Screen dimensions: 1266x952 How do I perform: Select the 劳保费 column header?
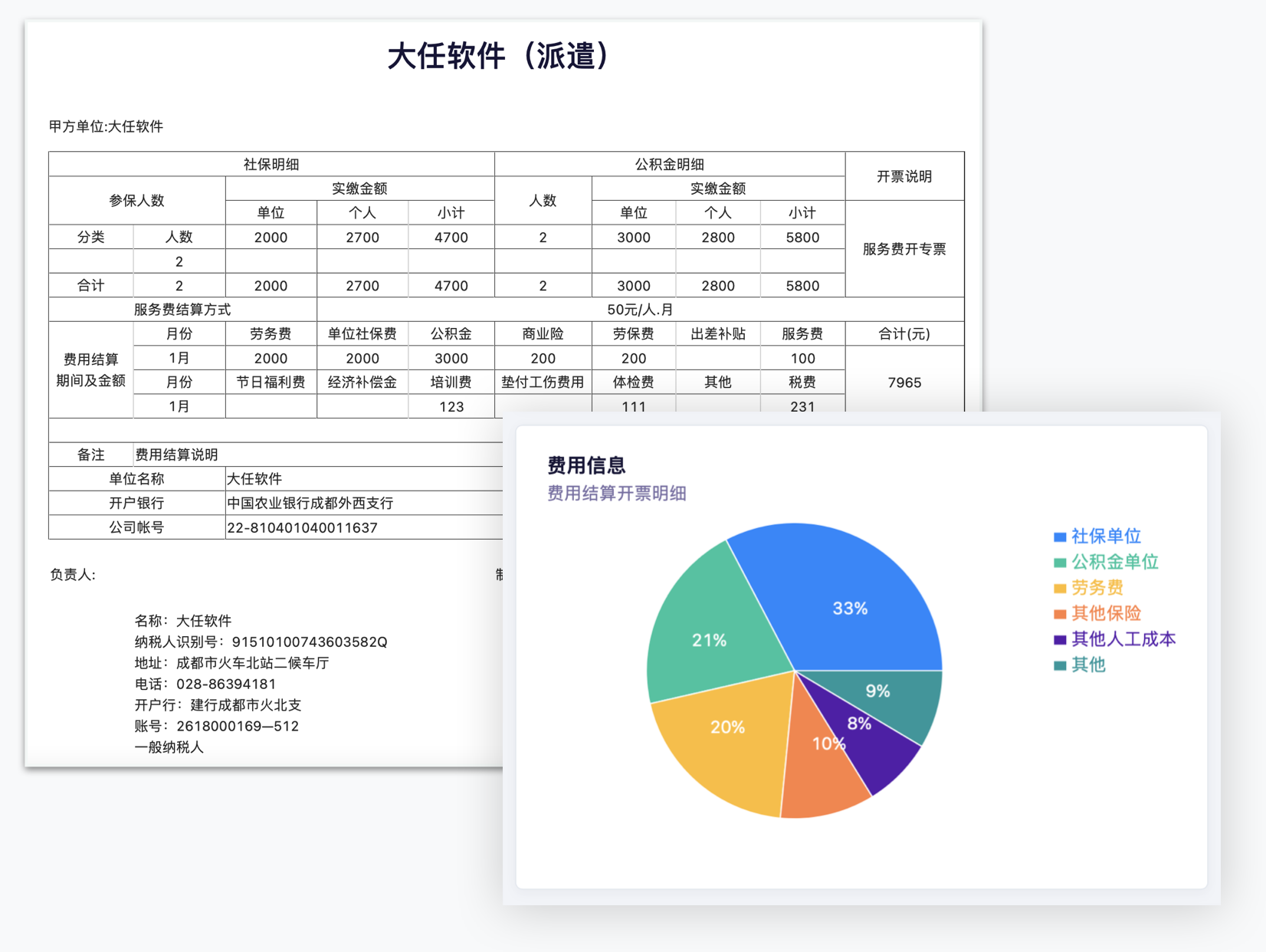click(634, 333)
